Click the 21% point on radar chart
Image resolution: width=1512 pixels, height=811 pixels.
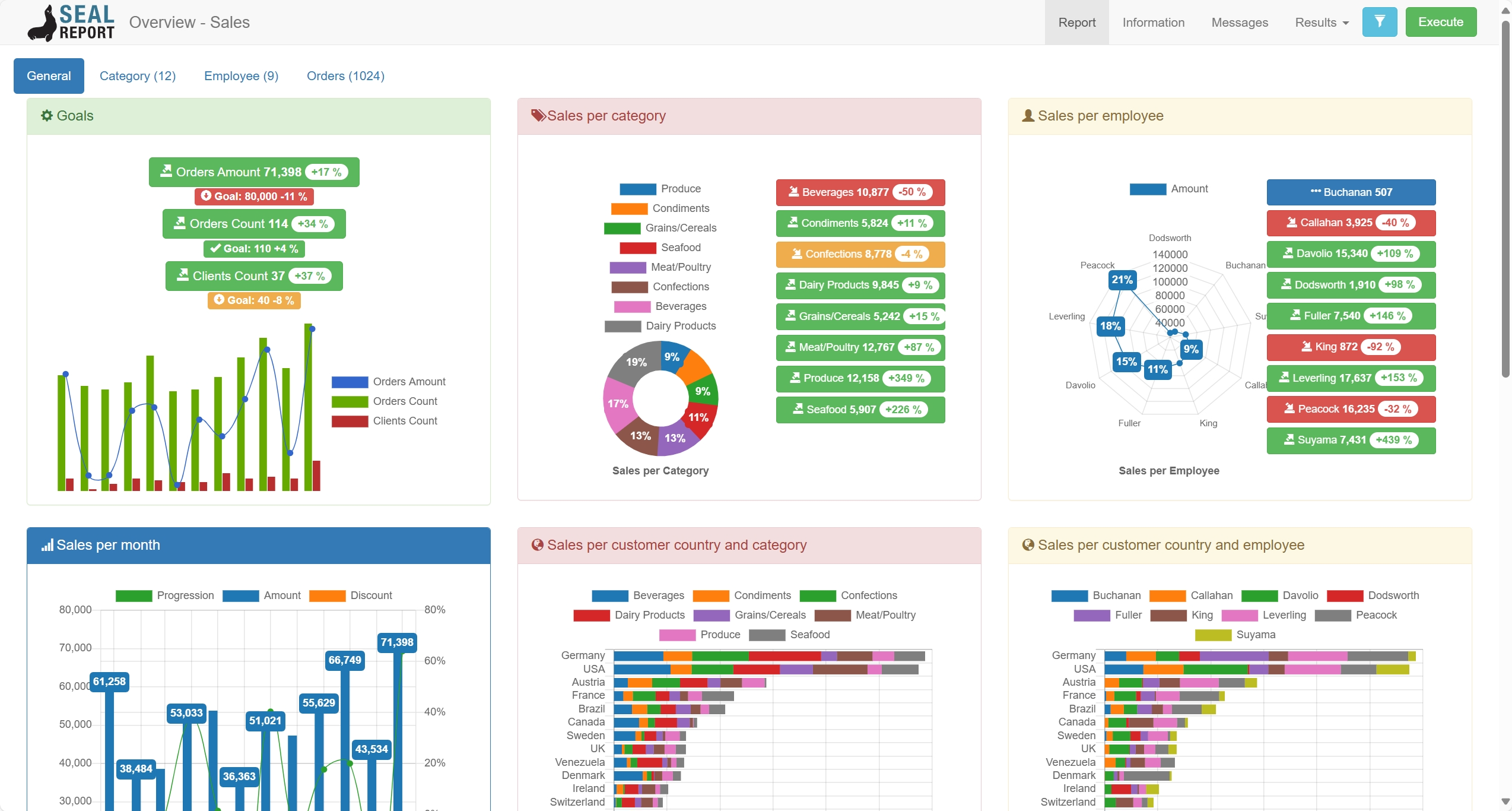[x=1122, y=280]
